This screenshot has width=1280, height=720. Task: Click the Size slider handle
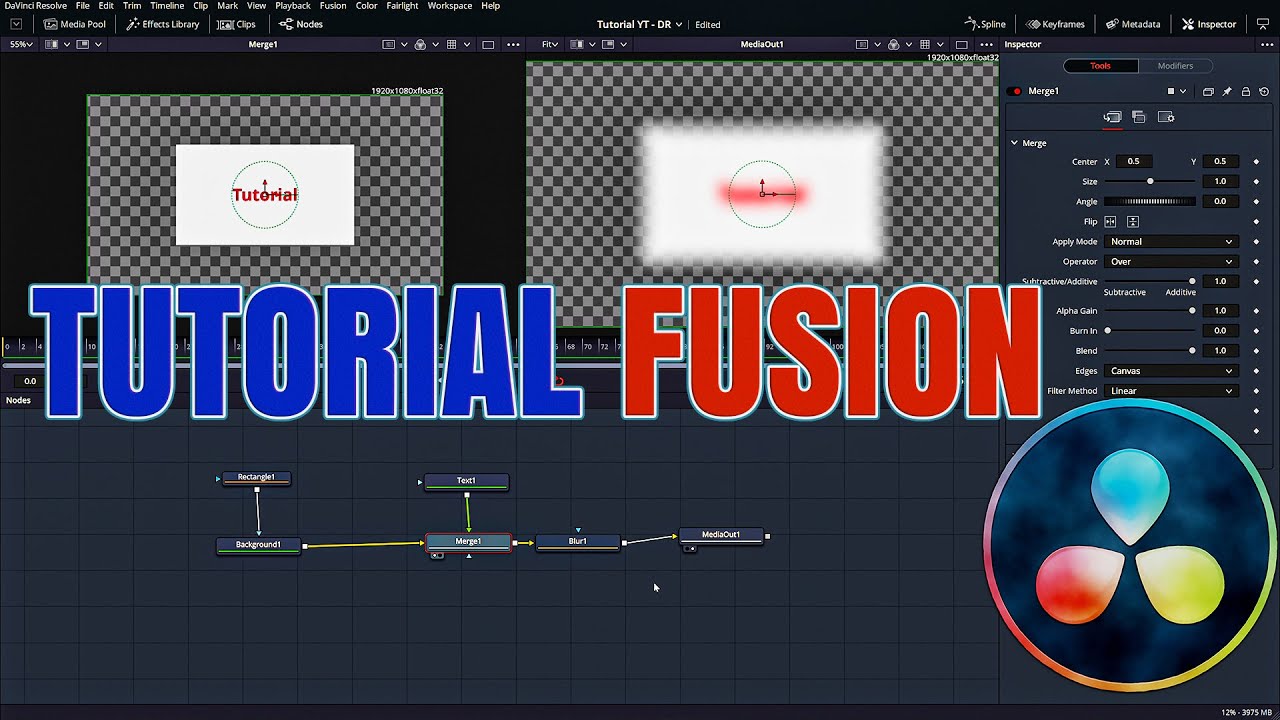coord(1150,181)
